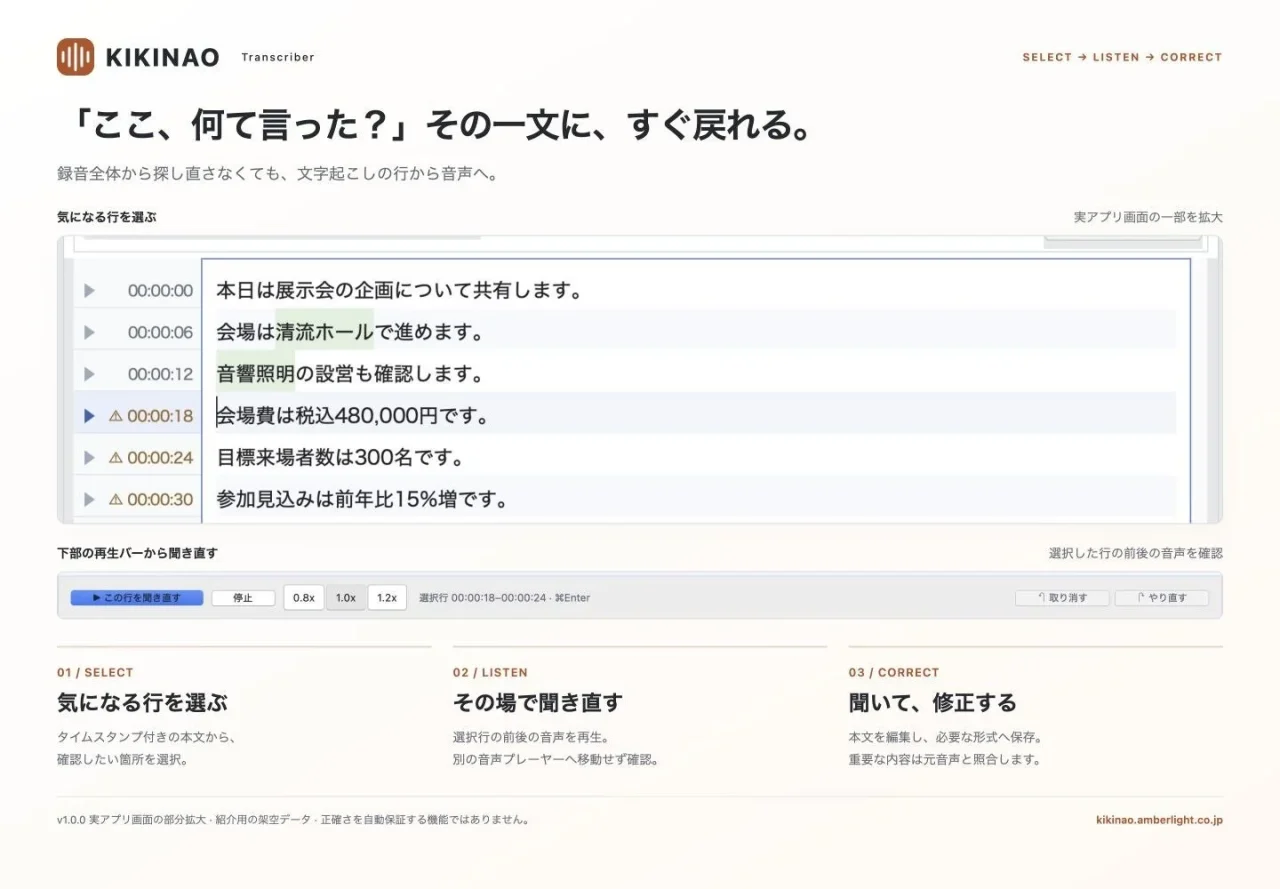Click the line 目標来場者数は300名です。
This screenshot has width=1280, height=889.
point(340,458)
